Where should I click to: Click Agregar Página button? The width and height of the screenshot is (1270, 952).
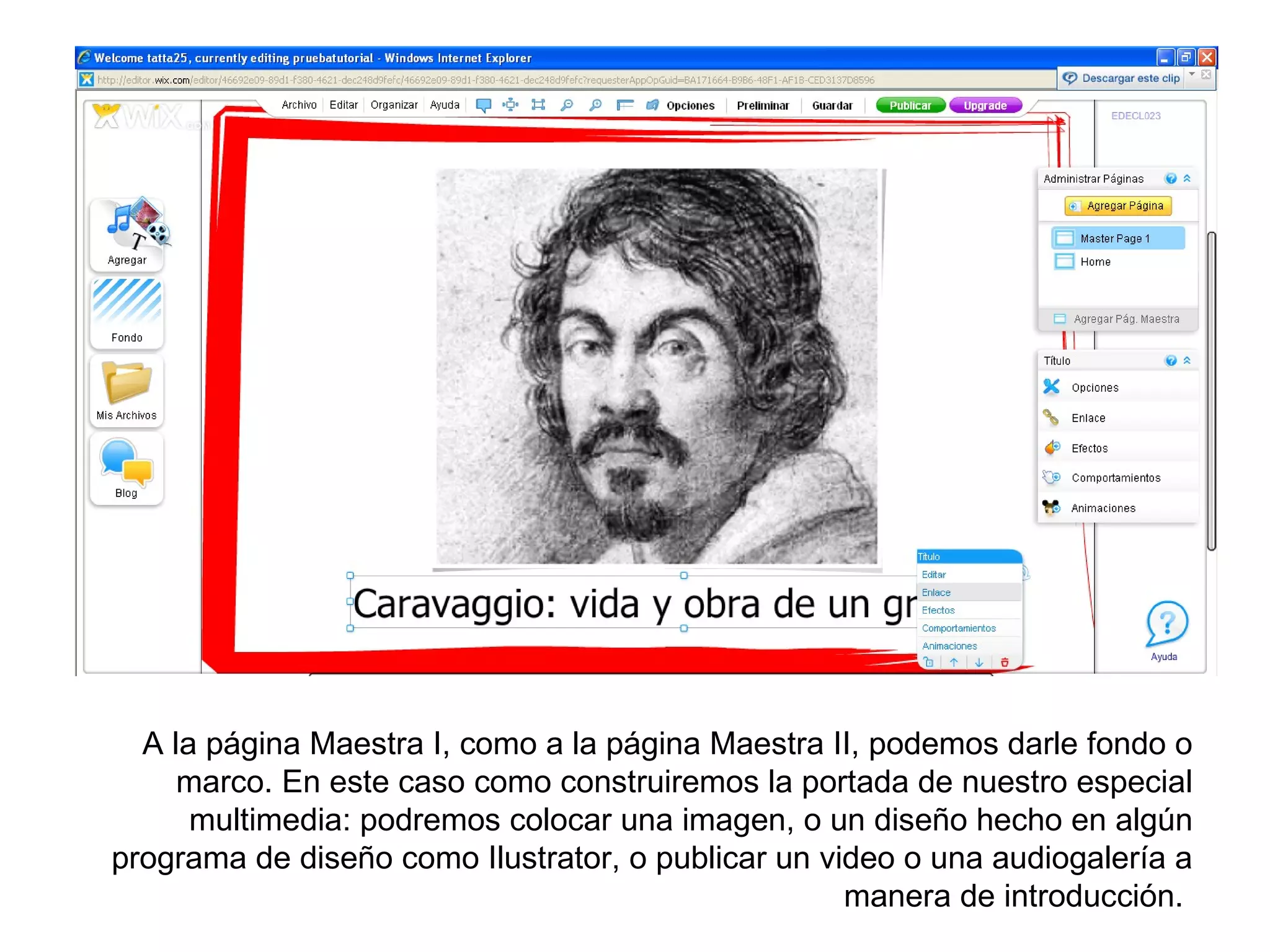click(1118, 206)
